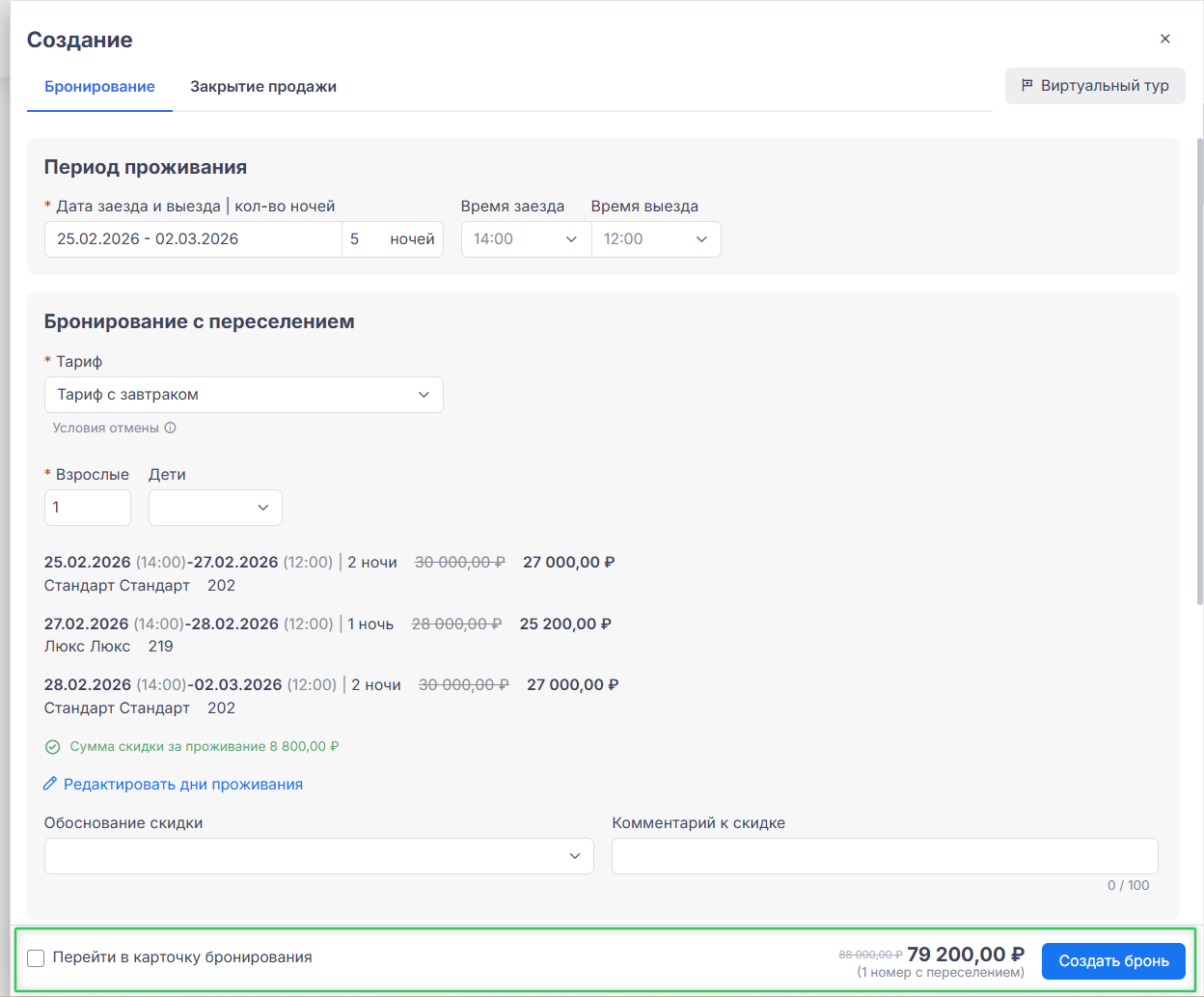Click the pencil icon for editing stay days

point(51,784)
